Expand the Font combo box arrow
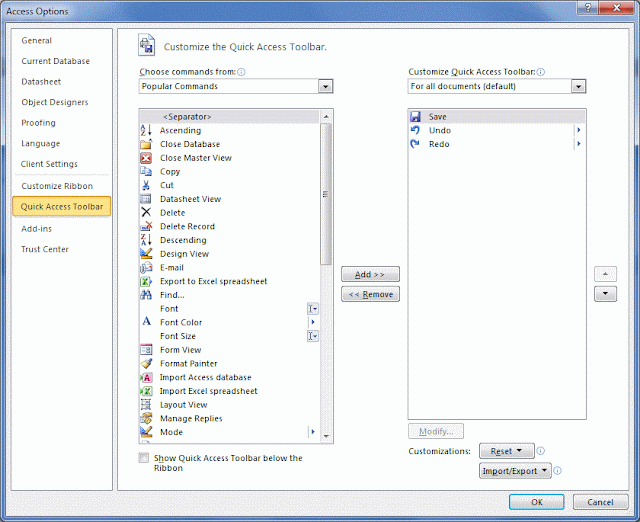This screenshot has height=522, width=640. tap(313, 309)
